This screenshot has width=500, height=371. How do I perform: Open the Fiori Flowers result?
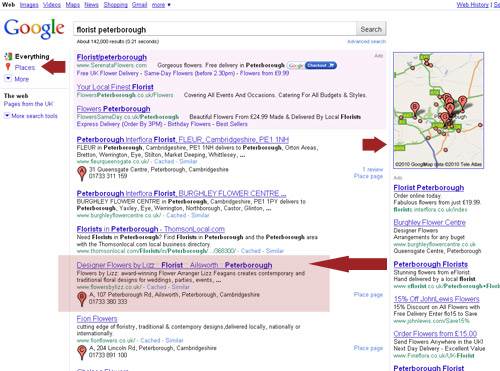point(97,319)
